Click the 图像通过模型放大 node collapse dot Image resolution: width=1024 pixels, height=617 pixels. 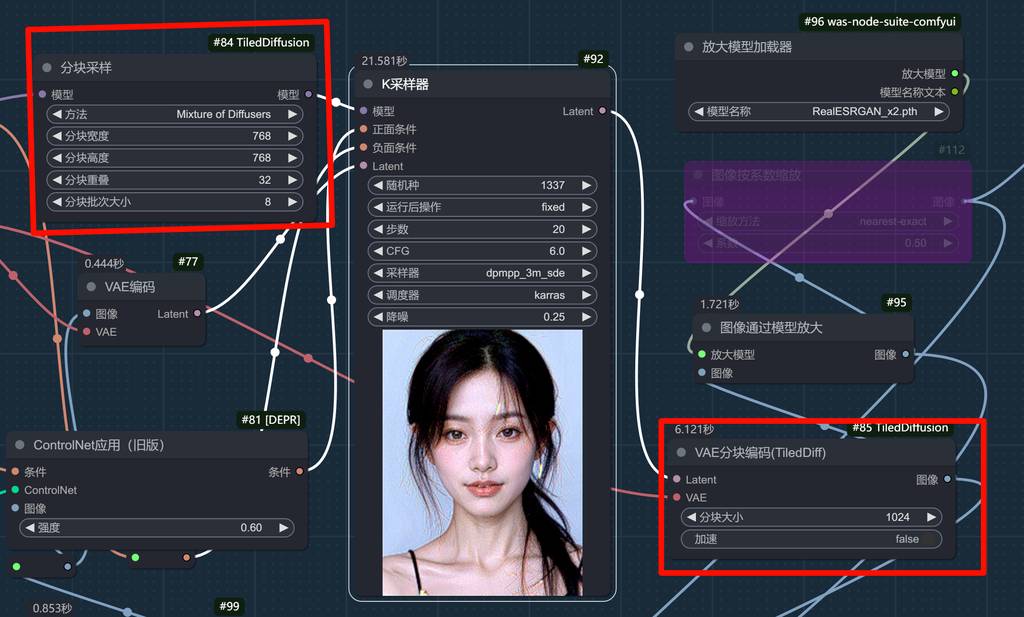pyautogui.click(x=707, y=328)
